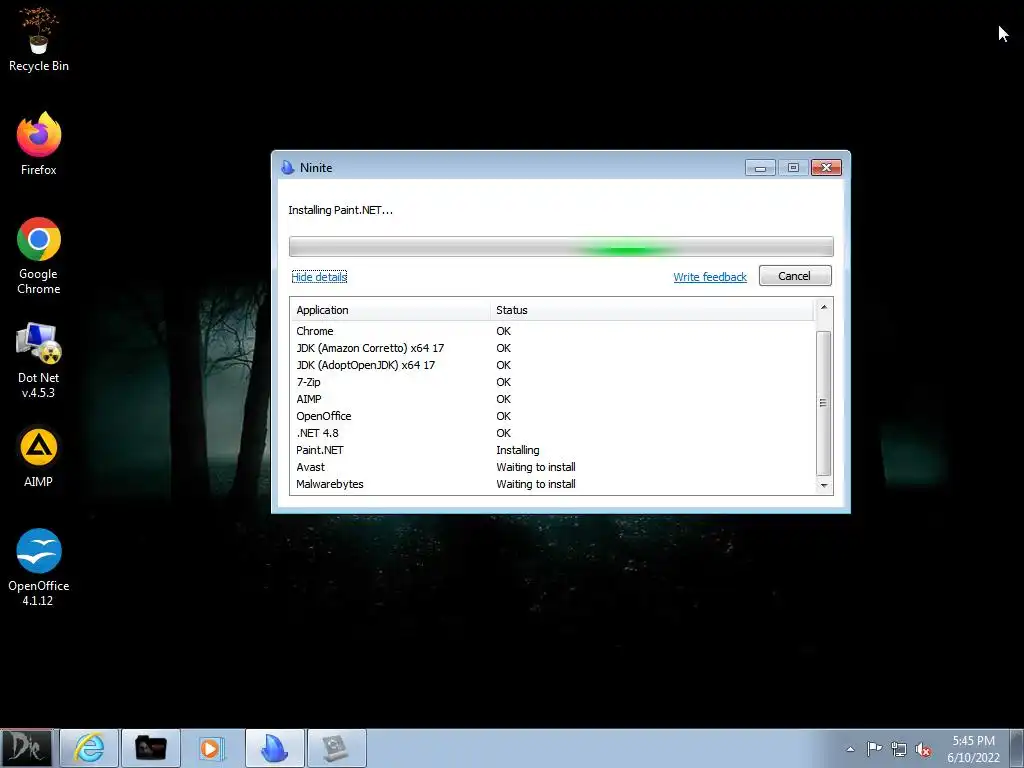Click the Hide details link
The width and height of the screenshot is (1024, 768).
319,277
